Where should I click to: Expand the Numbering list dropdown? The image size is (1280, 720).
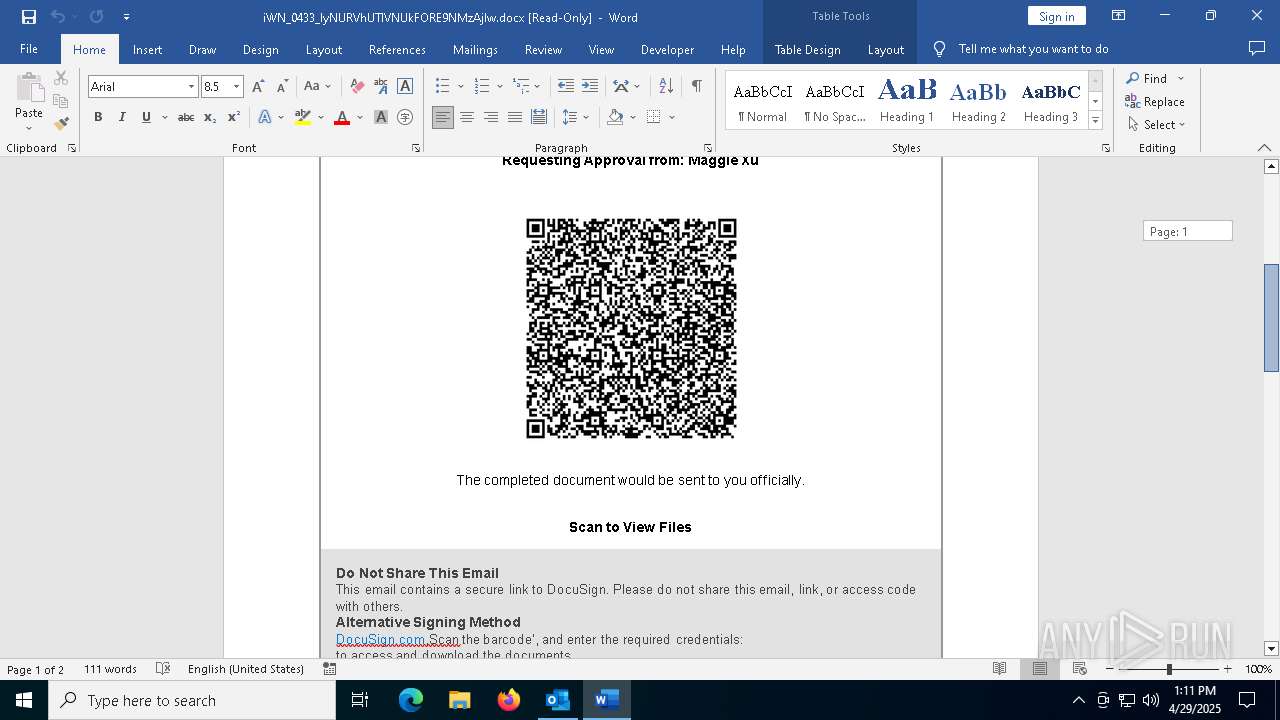[499, 87]
